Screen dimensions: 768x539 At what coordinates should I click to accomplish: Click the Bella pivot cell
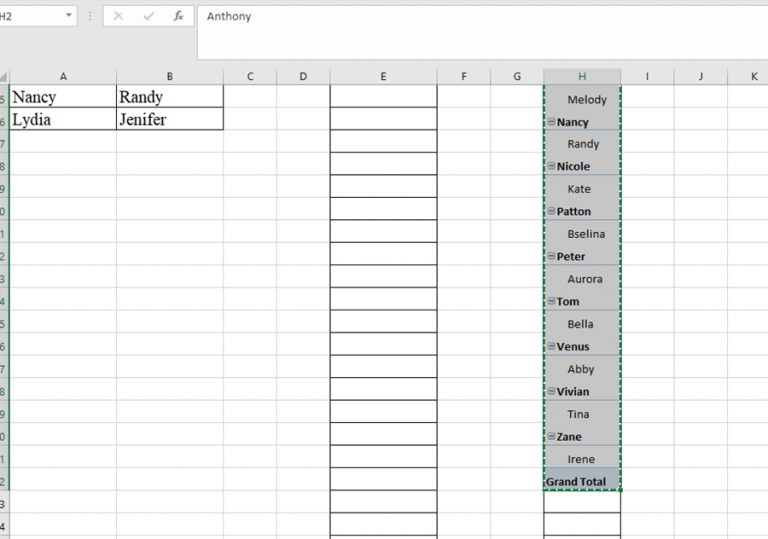[582, 322]
